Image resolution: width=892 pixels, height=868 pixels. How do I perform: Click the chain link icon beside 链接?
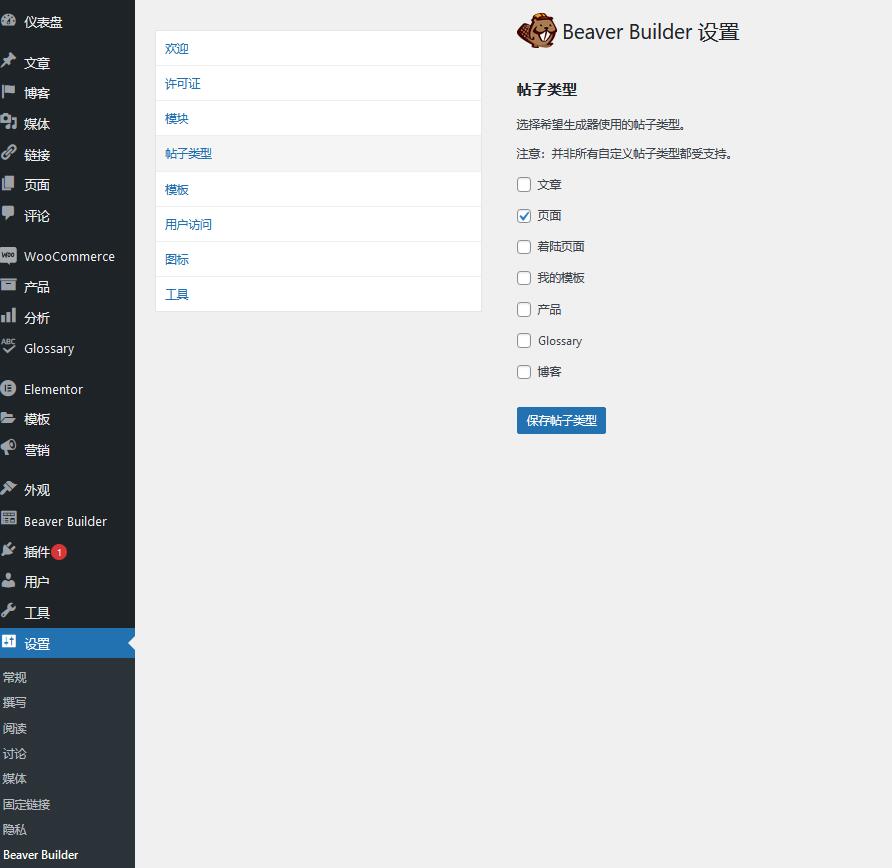click(8, 152)
